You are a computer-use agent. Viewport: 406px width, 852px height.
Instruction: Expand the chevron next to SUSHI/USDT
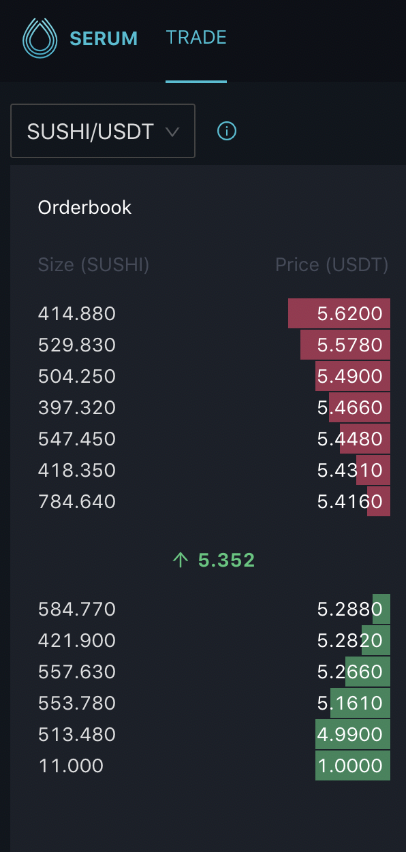172,131
